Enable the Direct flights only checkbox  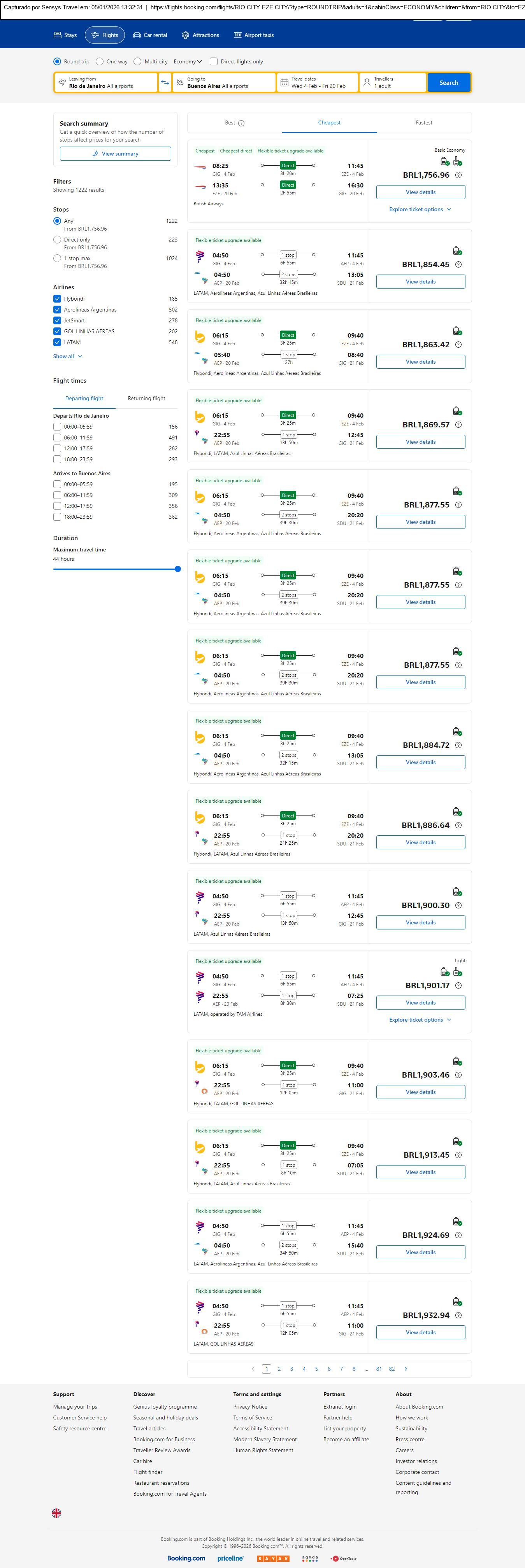(214, 61)
